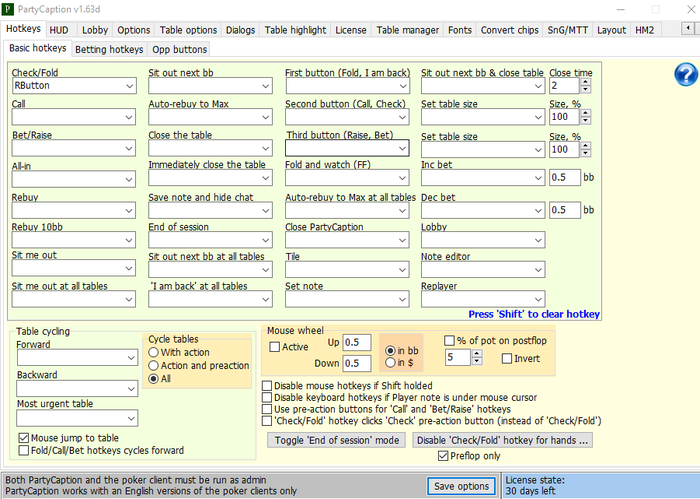Check the Invert option
Viewport: 700px width, 499px height.
coord(507,358)
